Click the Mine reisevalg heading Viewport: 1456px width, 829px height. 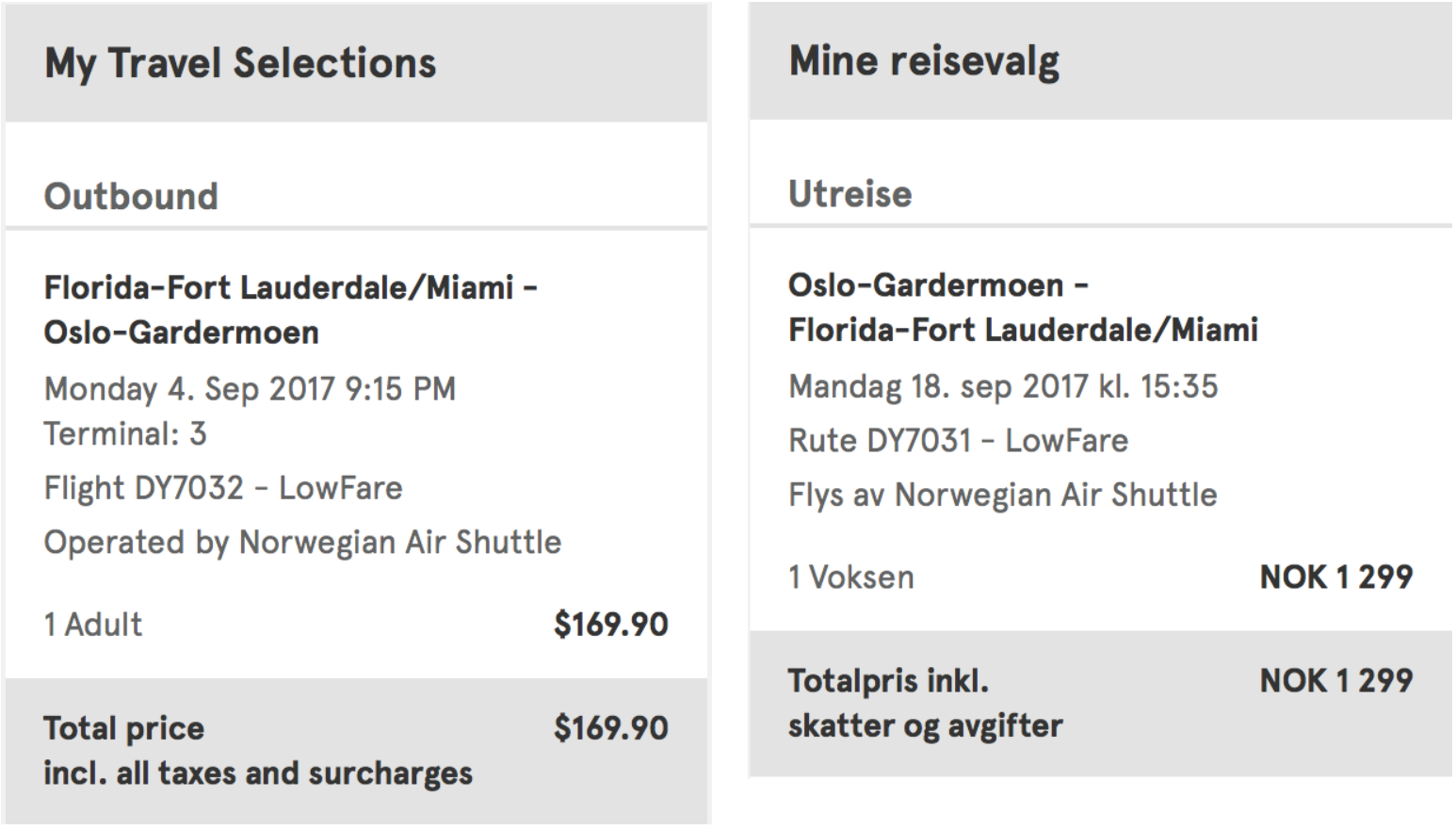(x=924, y=61)
